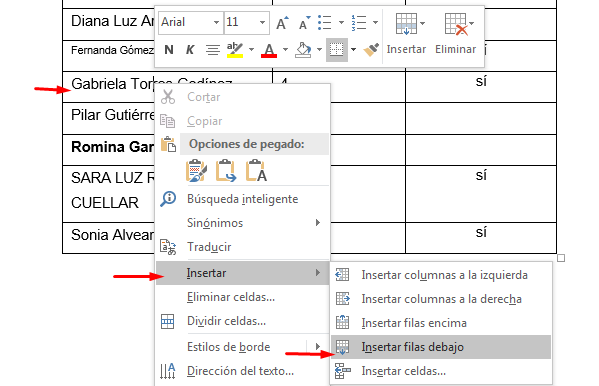Open the font size 11 dropdown
Viewport: 599px width, 386px height.
pos(247,22)
